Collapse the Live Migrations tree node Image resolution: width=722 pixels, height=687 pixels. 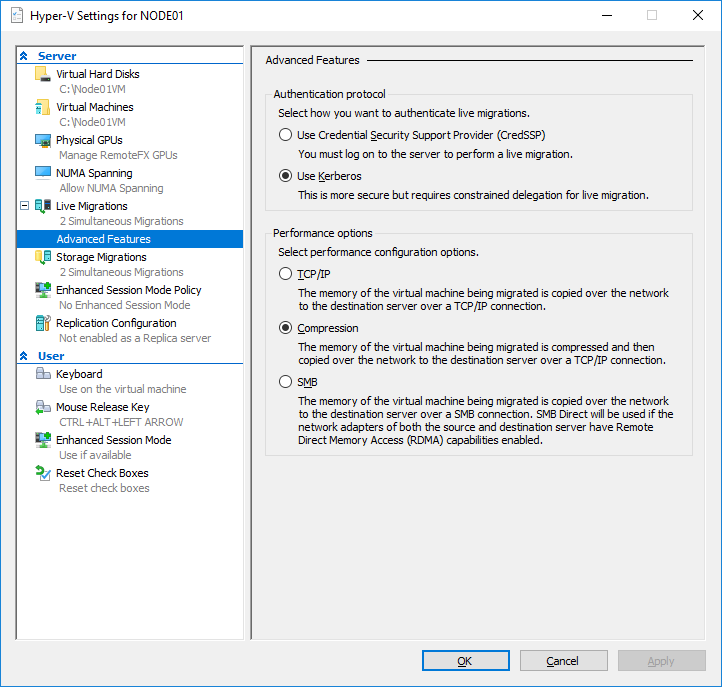point(25,206)
